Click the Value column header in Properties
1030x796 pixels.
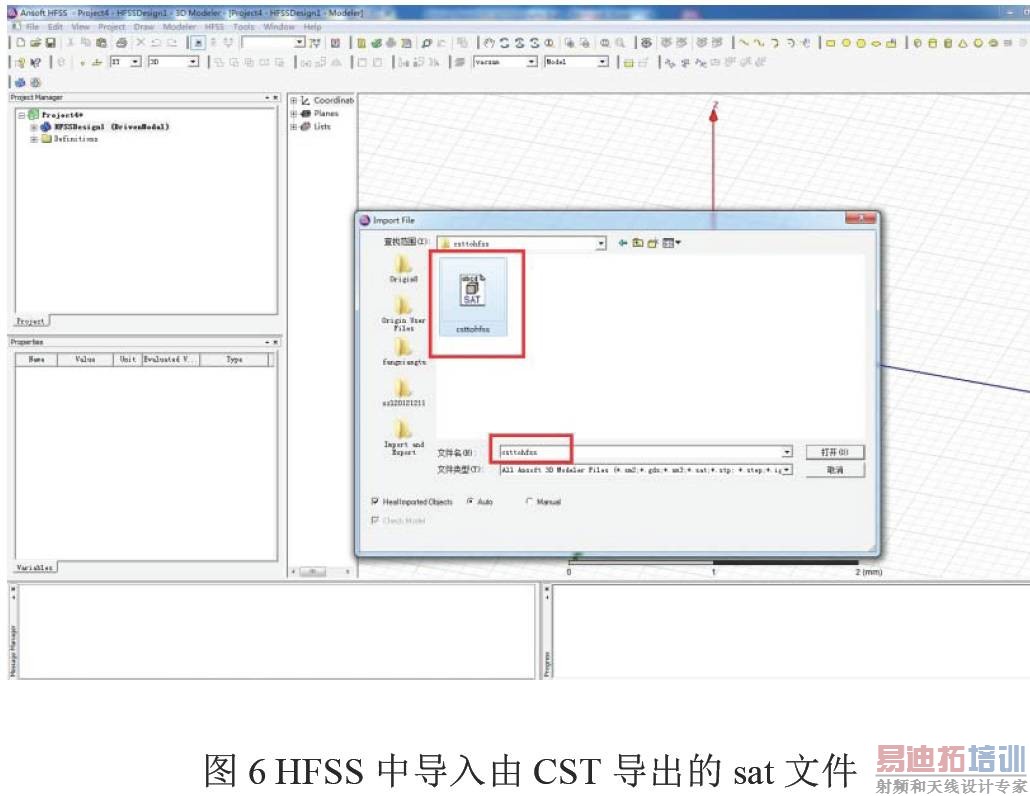(85, 359)
